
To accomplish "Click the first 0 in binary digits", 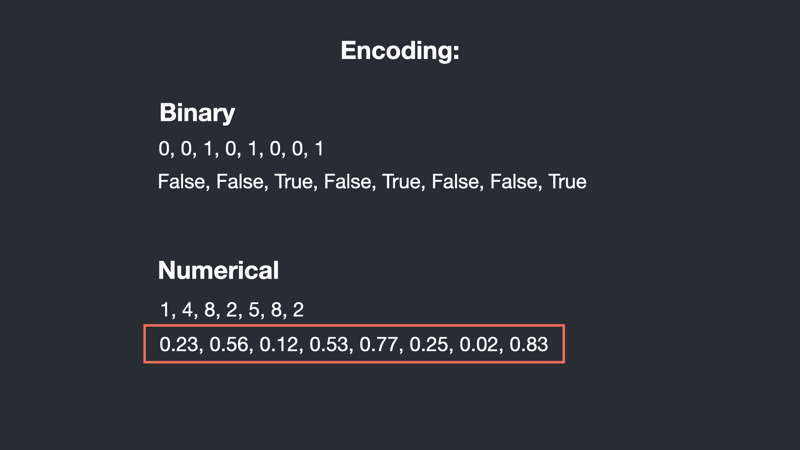I will click(164, 149).
